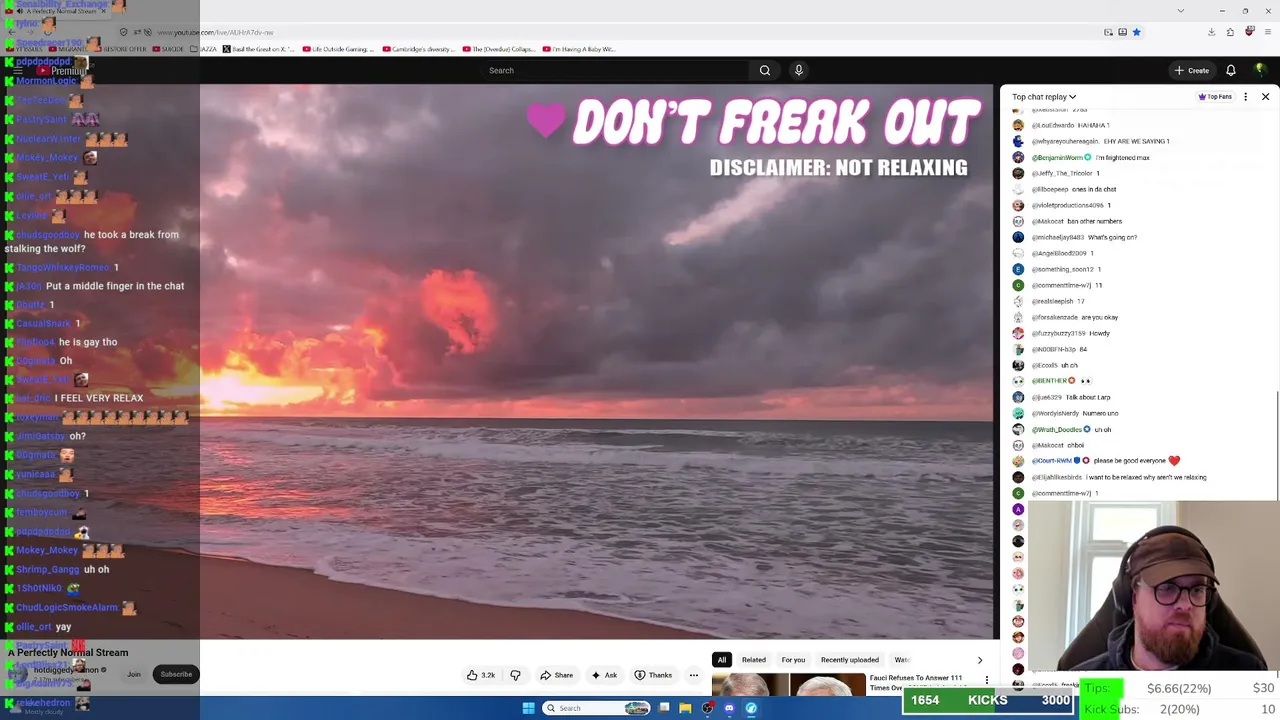
Task: Click chat message 'Talk about Larp'
Action: click(x=1088, y=397)
